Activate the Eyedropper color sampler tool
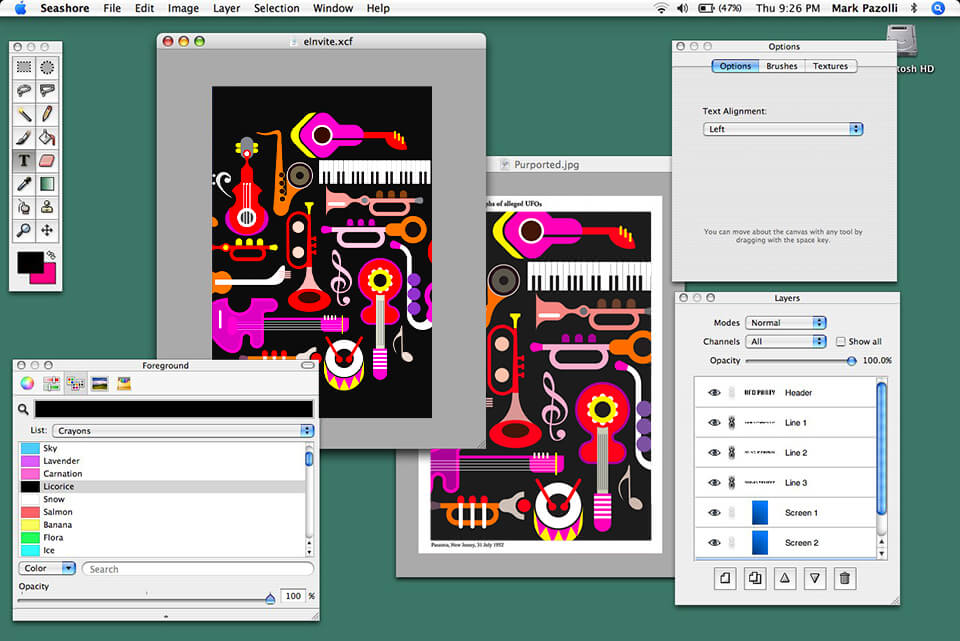The height and width of the screenshot is (641, 960). pyautogui.click(x=24, y=184)
